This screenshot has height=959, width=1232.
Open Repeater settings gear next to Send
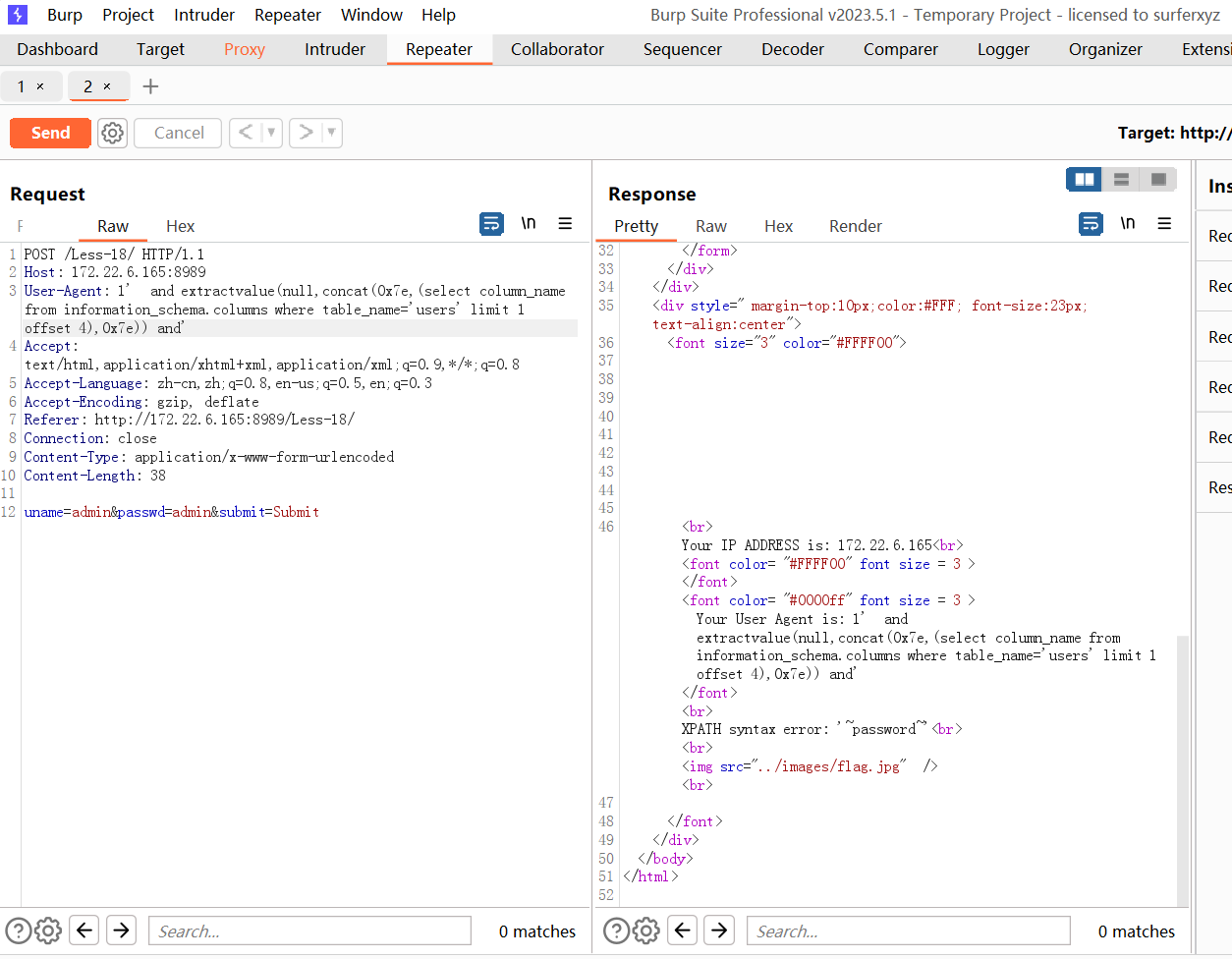113,133
